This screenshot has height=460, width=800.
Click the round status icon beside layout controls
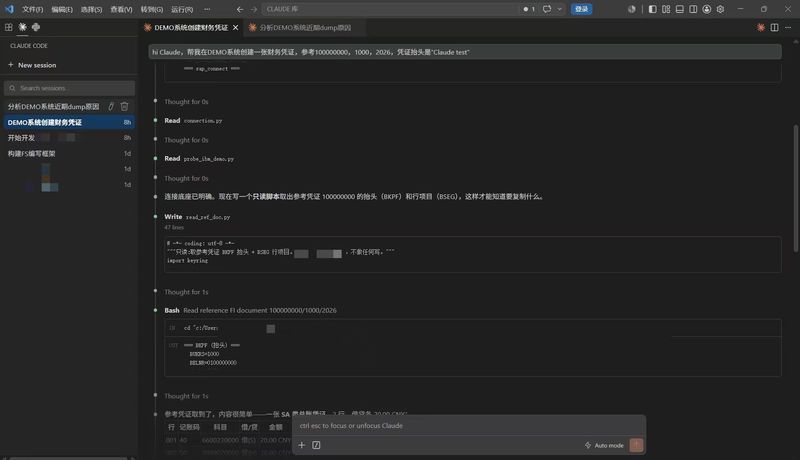pyautogui.click(x=632, y=9)
